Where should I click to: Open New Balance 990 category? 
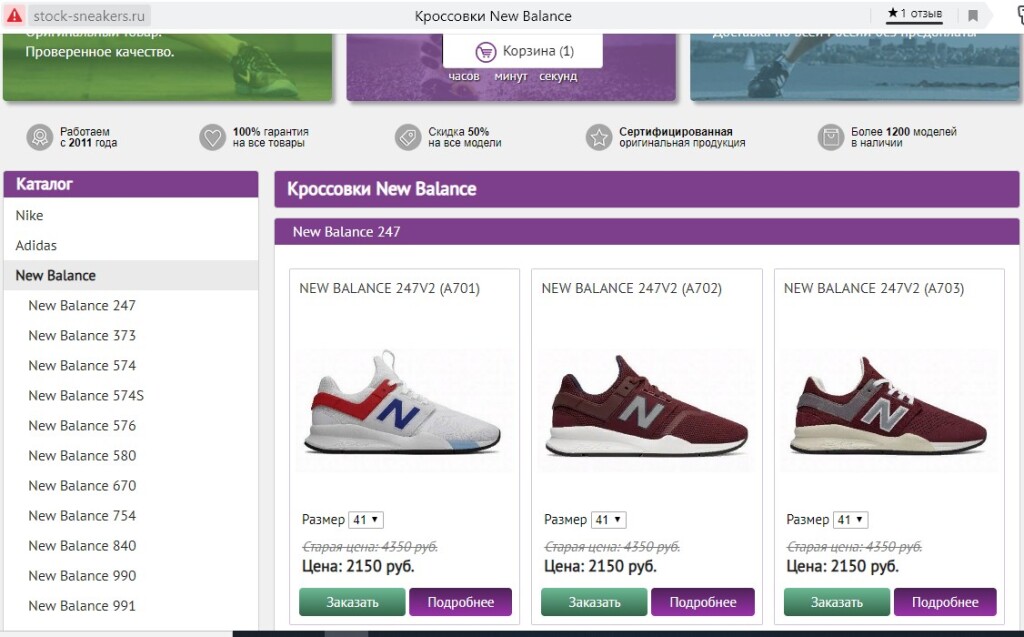(82, 575)
